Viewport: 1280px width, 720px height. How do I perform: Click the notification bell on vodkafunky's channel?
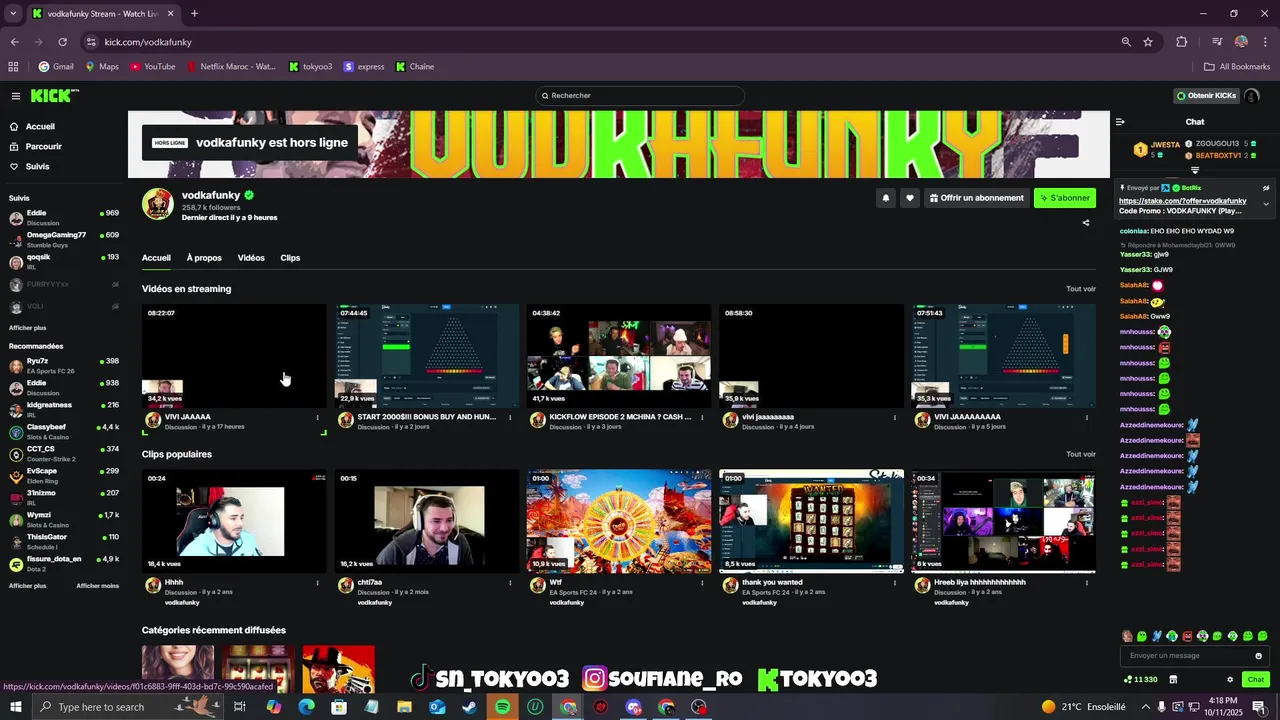pyautogui.click(x=885, y=198)
